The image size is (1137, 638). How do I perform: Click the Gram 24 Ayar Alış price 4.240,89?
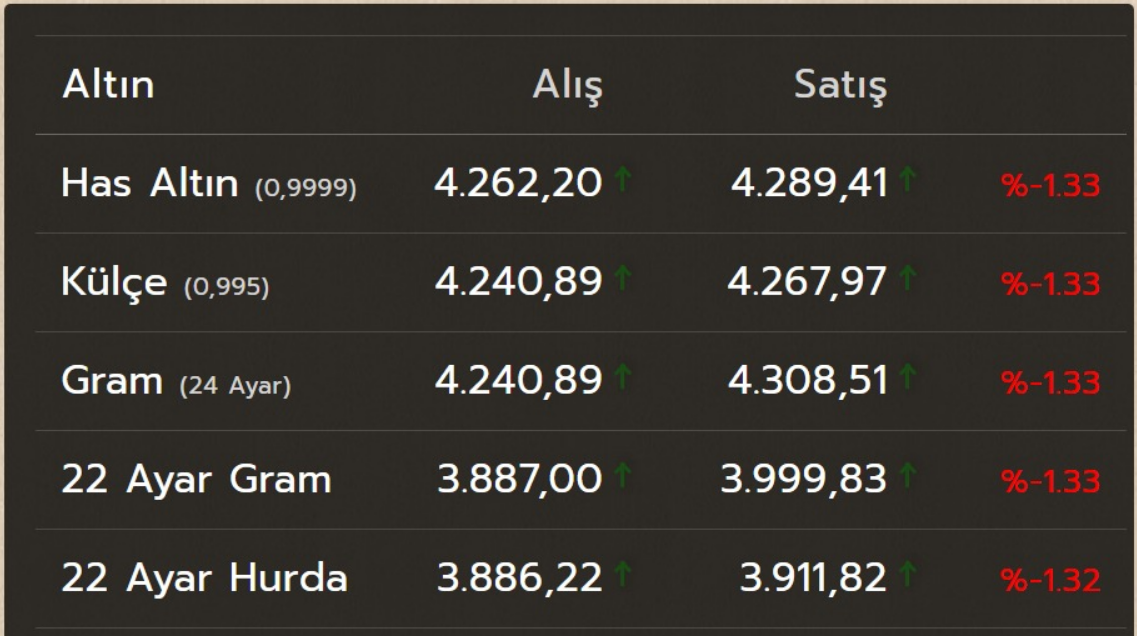pyautogui.click(x=518, y=380)
